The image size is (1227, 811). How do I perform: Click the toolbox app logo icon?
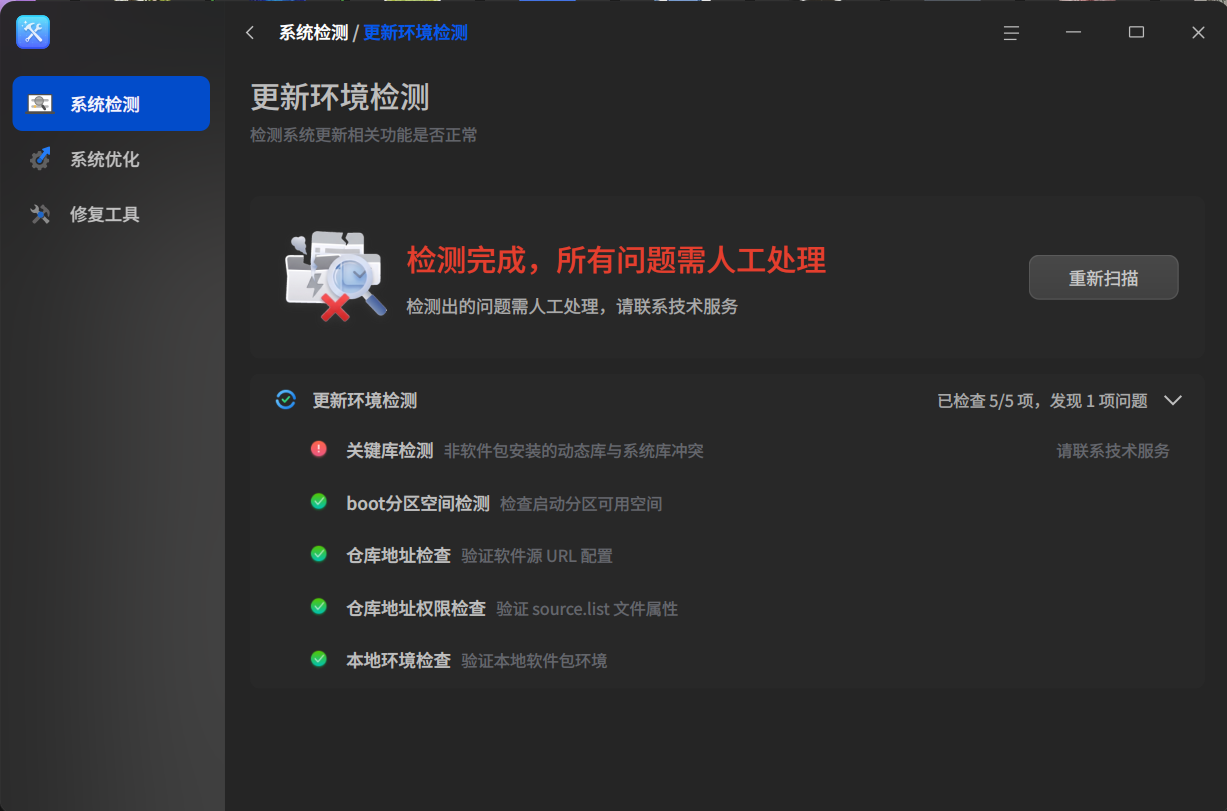coord(33,32)
